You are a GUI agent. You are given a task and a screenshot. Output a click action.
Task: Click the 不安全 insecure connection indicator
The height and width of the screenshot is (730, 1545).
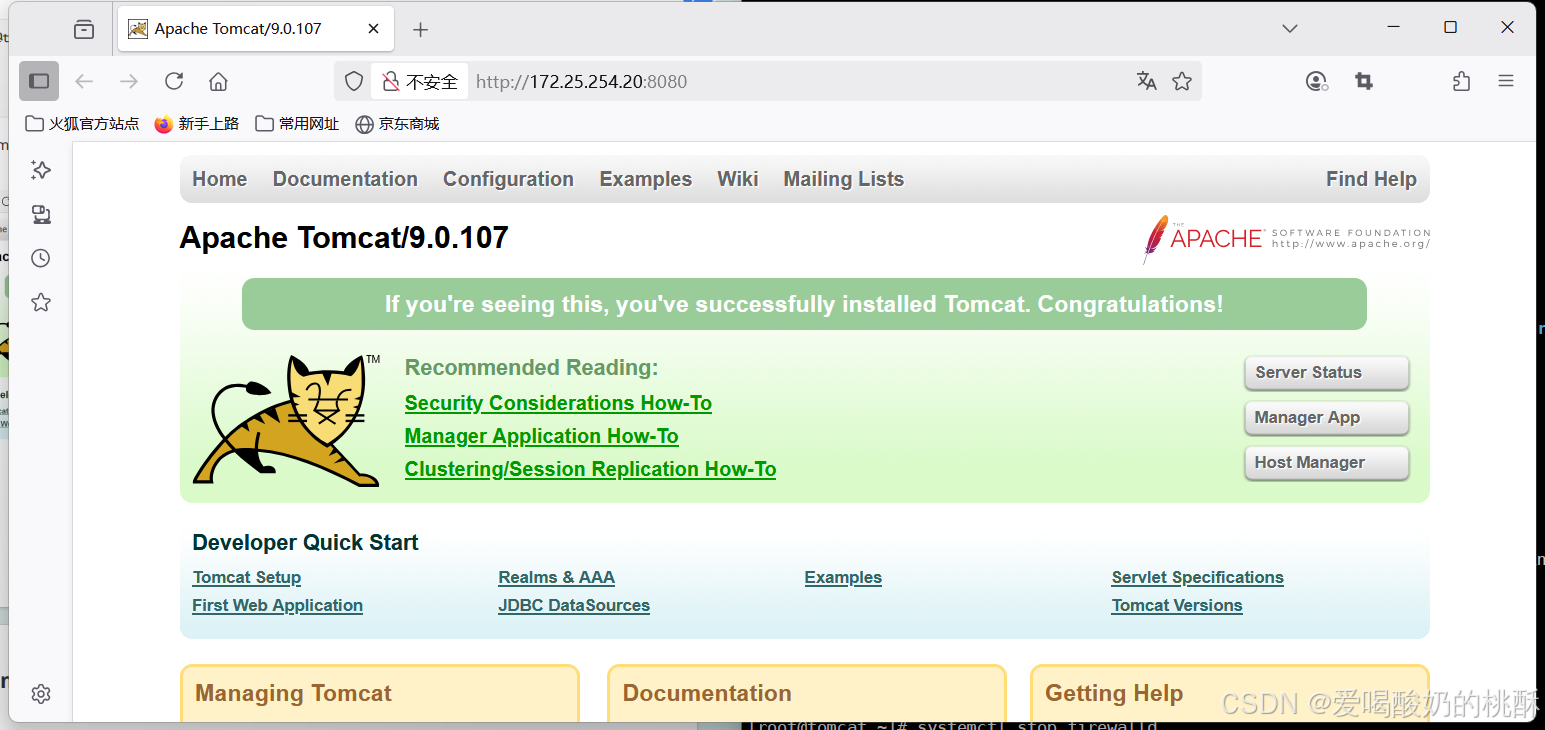(x=420, y=81)
